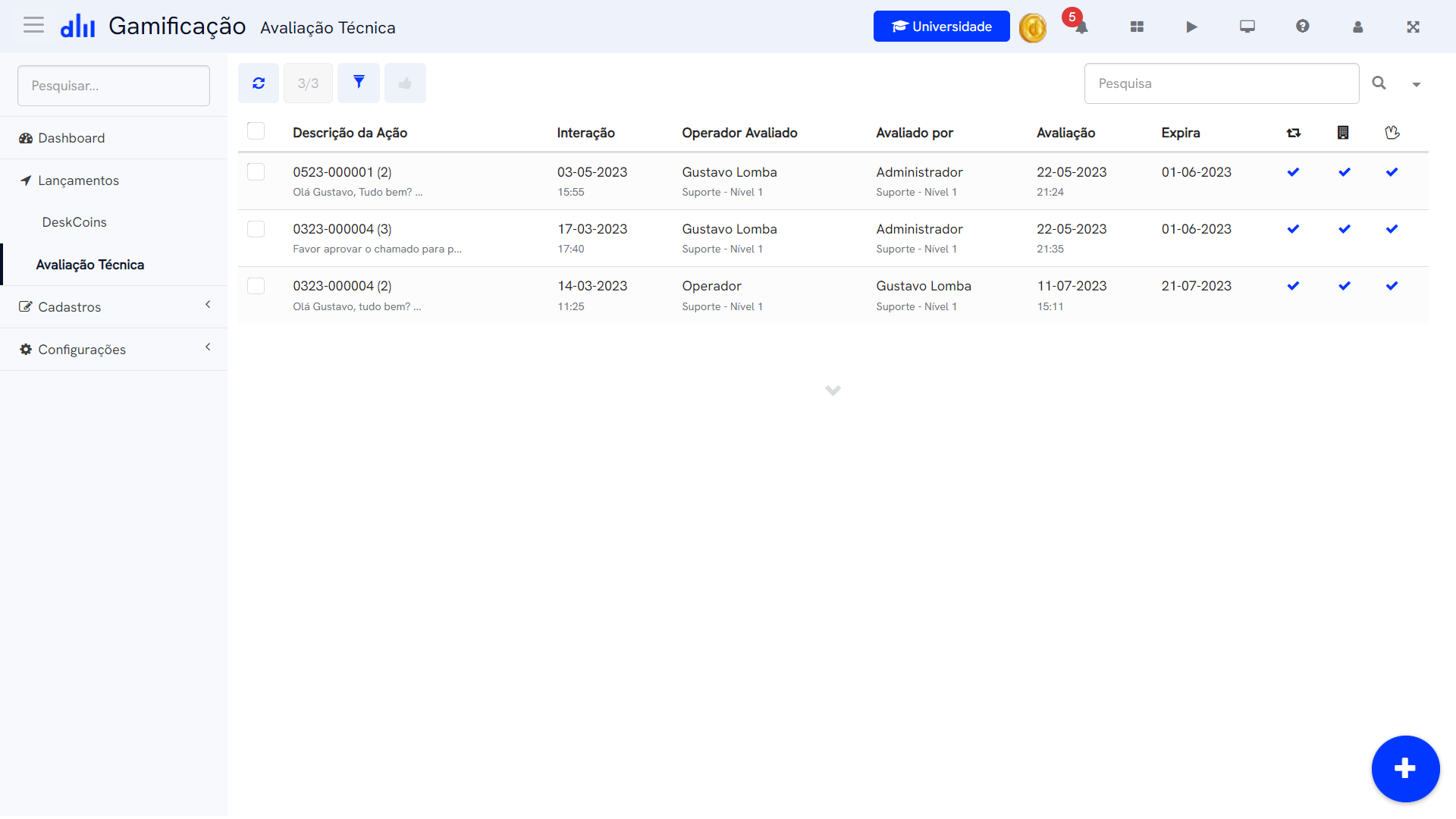Toggle fullscreen expand icon

[x=1413, y=27]
